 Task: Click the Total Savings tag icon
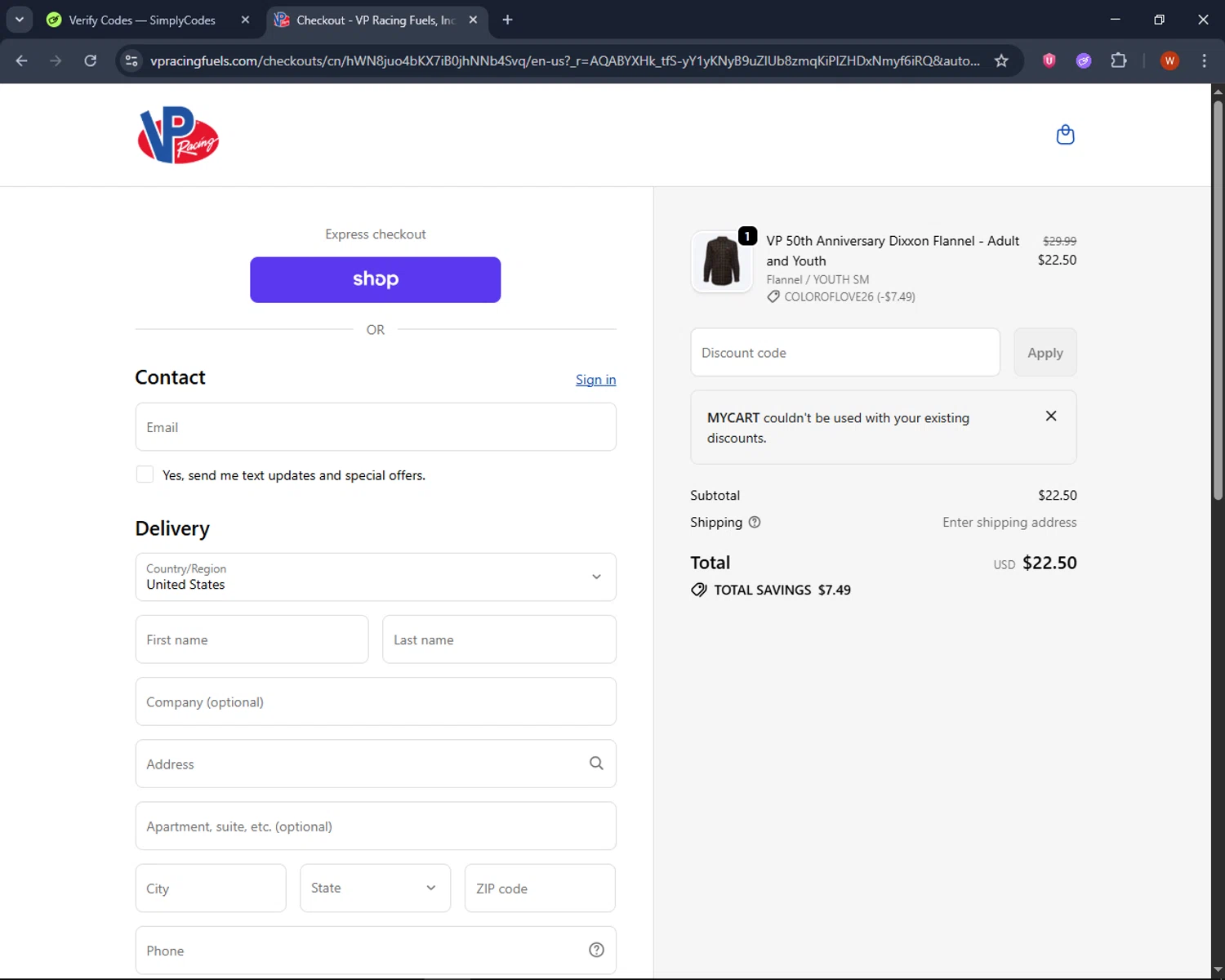click(x=699, y=590)
